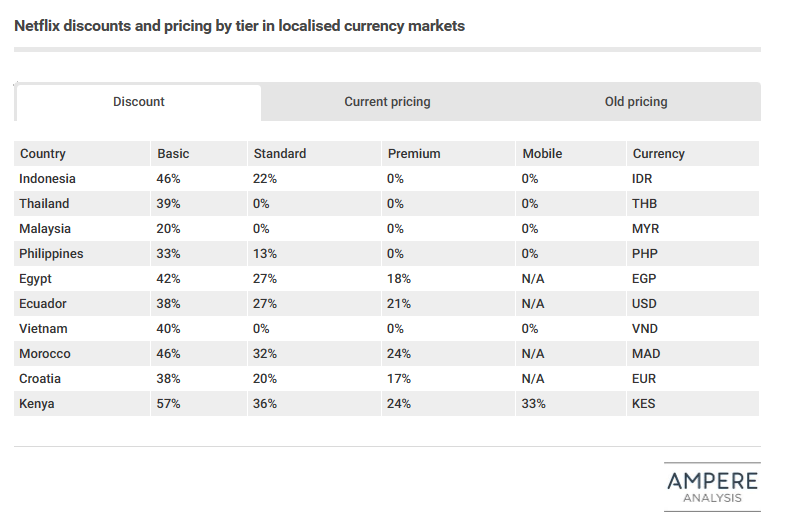Image resolution: width=791 pixels, height=521 pixels.
Task: Select Morocco's MAD currency cell
Action: click(x=693, y=354)
